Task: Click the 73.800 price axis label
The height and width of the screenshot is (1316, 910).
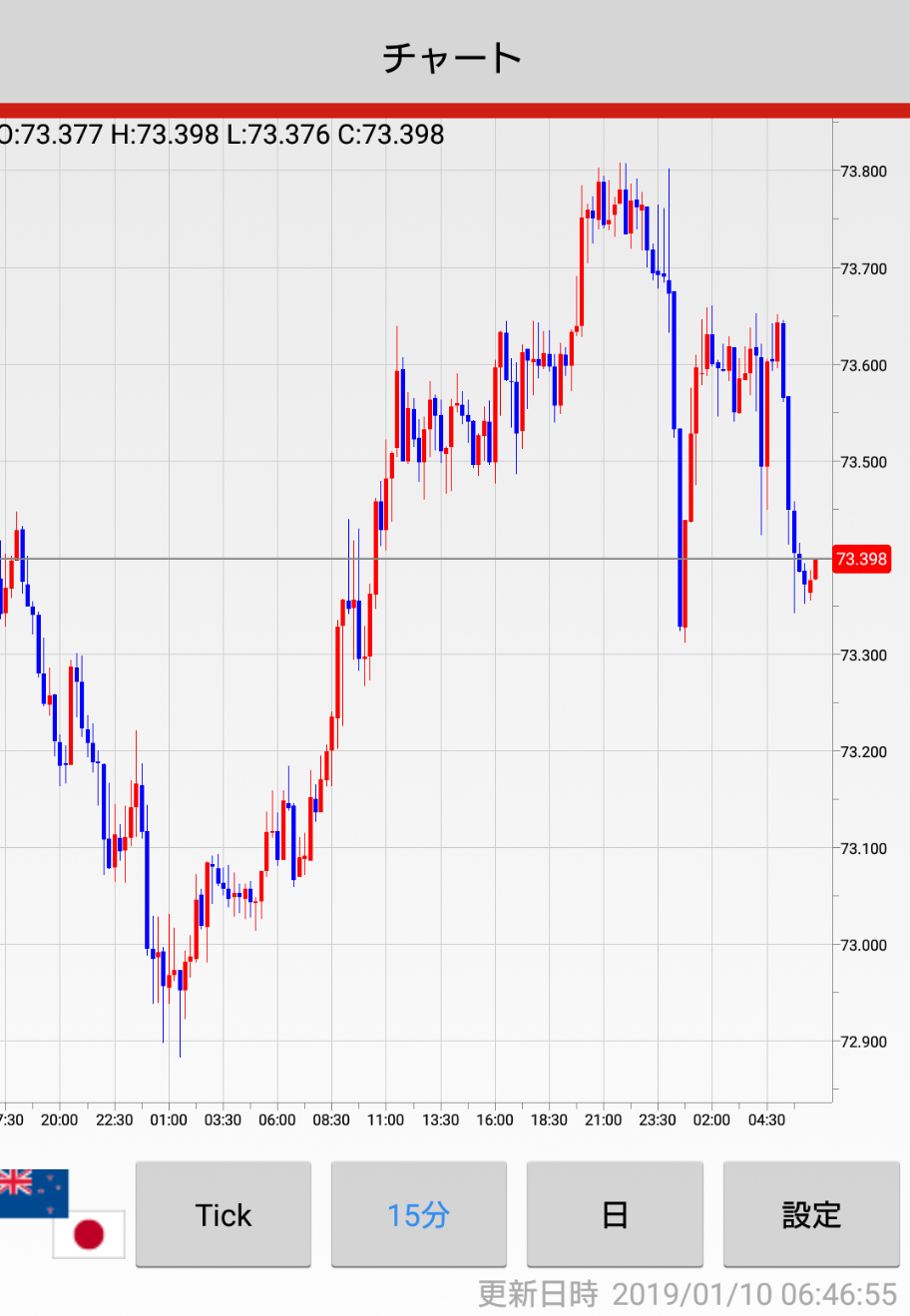Action: click(x=863, y=172)
